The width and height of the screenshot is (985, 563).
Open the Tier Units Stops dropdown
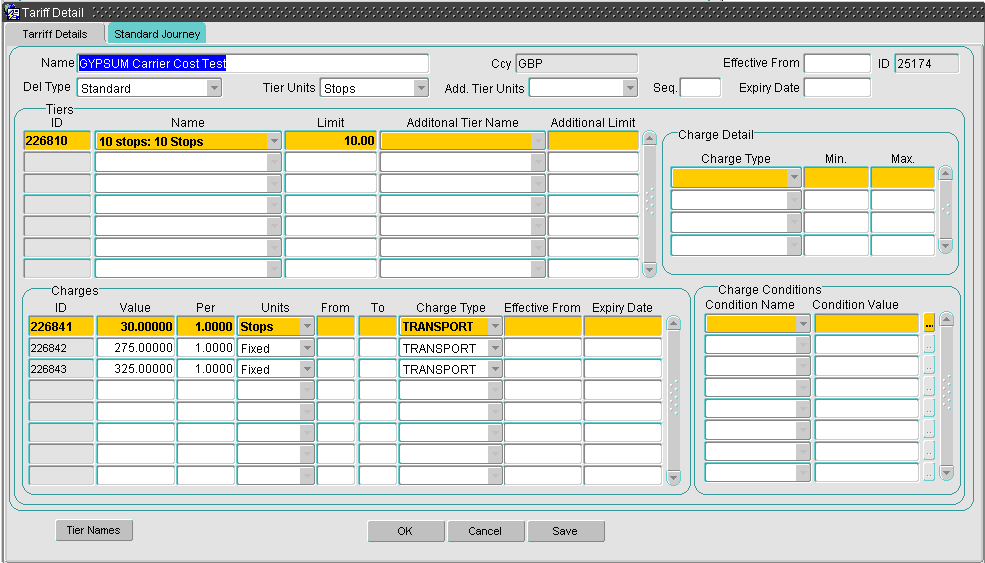pyautogui.click(x=421, y=88)
